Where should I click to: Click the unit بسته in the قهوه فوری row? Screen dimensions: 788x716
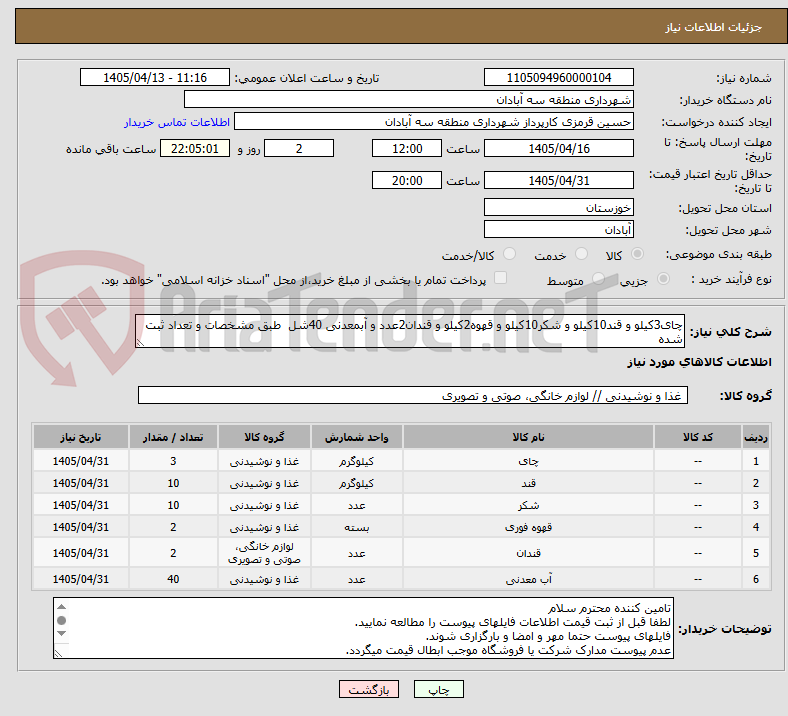[x=356, y=528]
